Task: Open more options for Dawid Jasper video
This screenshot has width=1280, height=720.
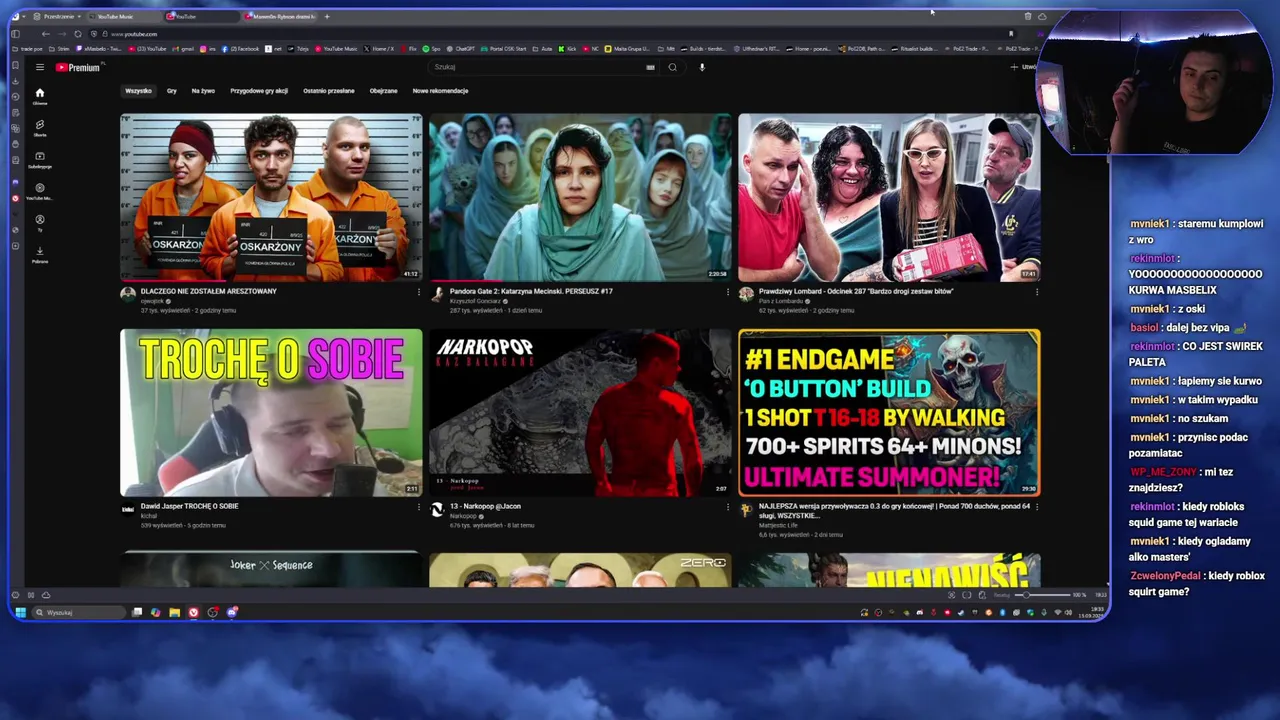Action: 419,507
